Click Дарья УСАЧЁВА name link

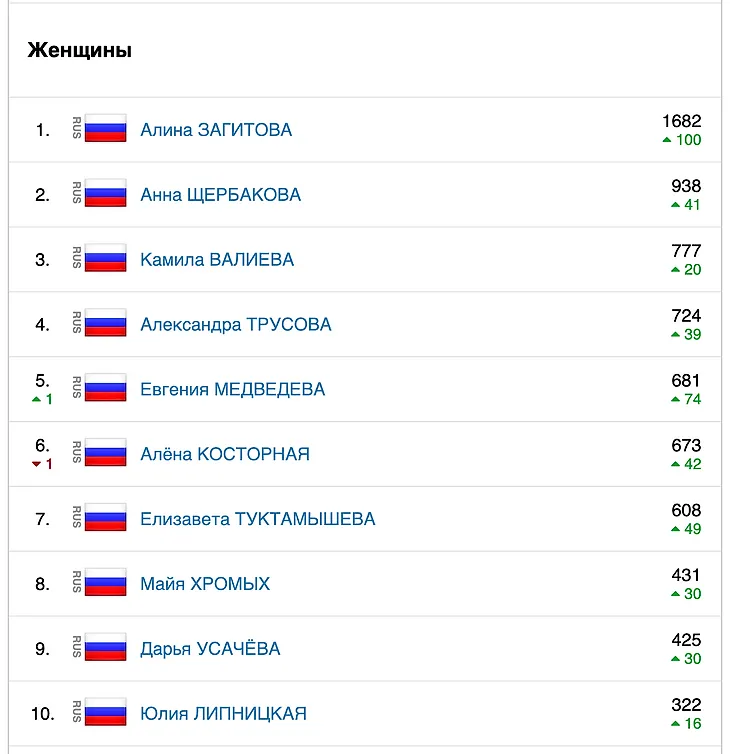pyautogui.click(x=210, y=649)
